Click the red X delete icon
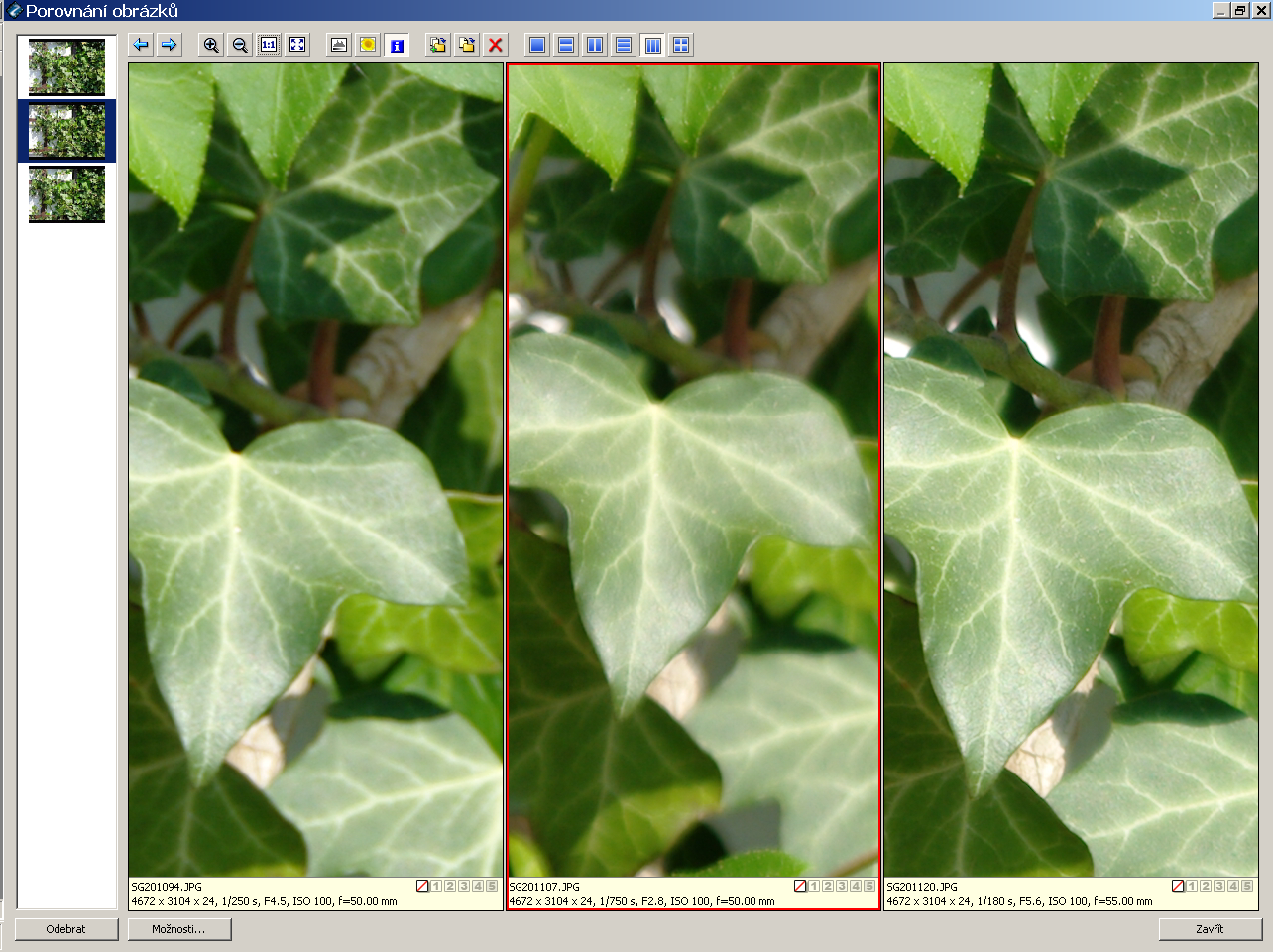 (x=496, y=45)
